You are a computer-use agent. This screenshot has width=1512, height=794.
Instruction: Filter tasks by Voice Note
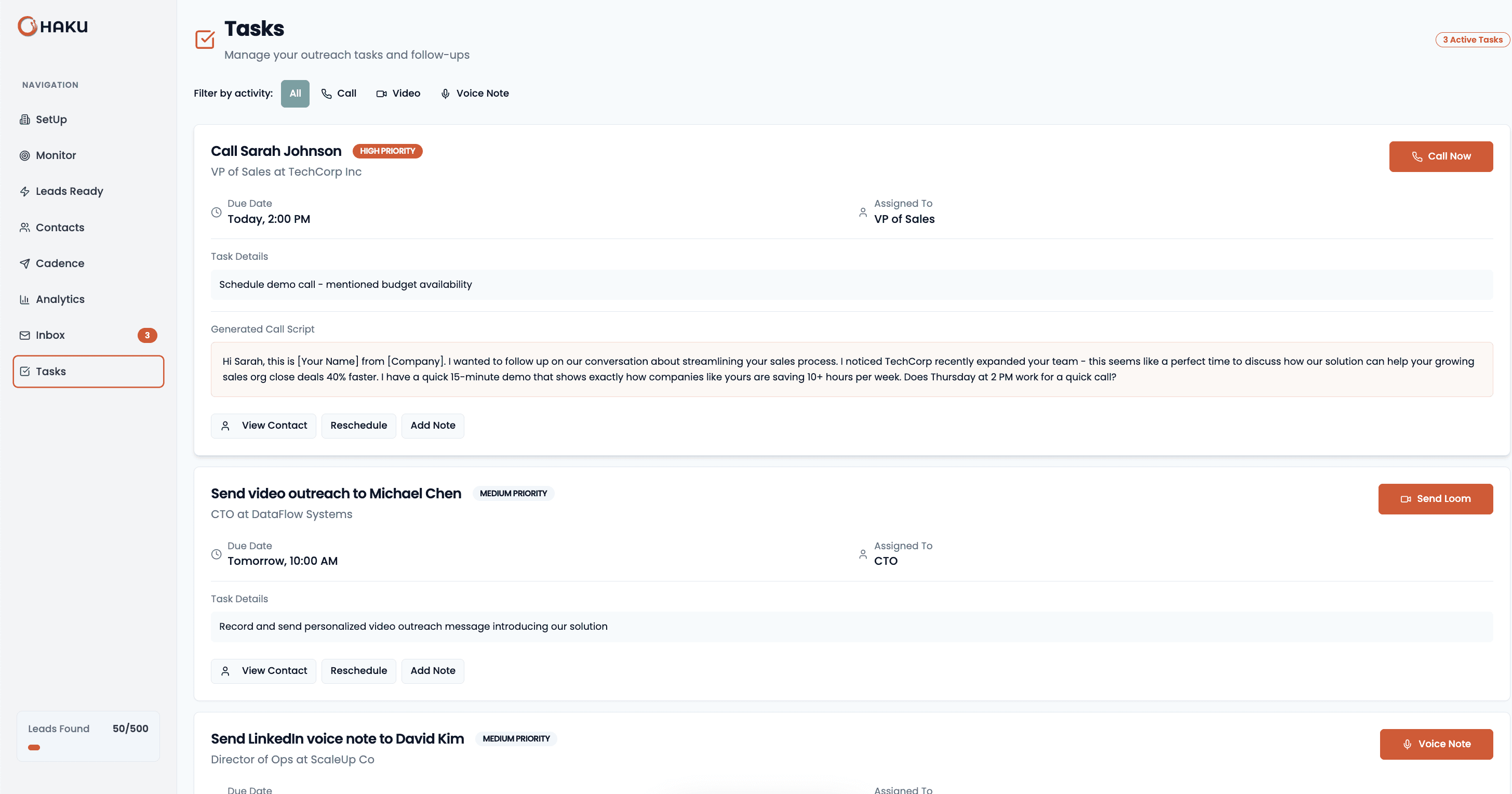click(474, 94)
